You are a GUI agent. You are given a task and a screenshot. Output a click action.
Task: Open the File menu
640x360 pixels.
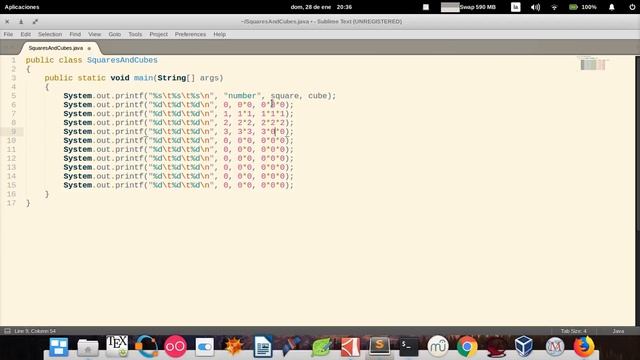tap(8, 34)
